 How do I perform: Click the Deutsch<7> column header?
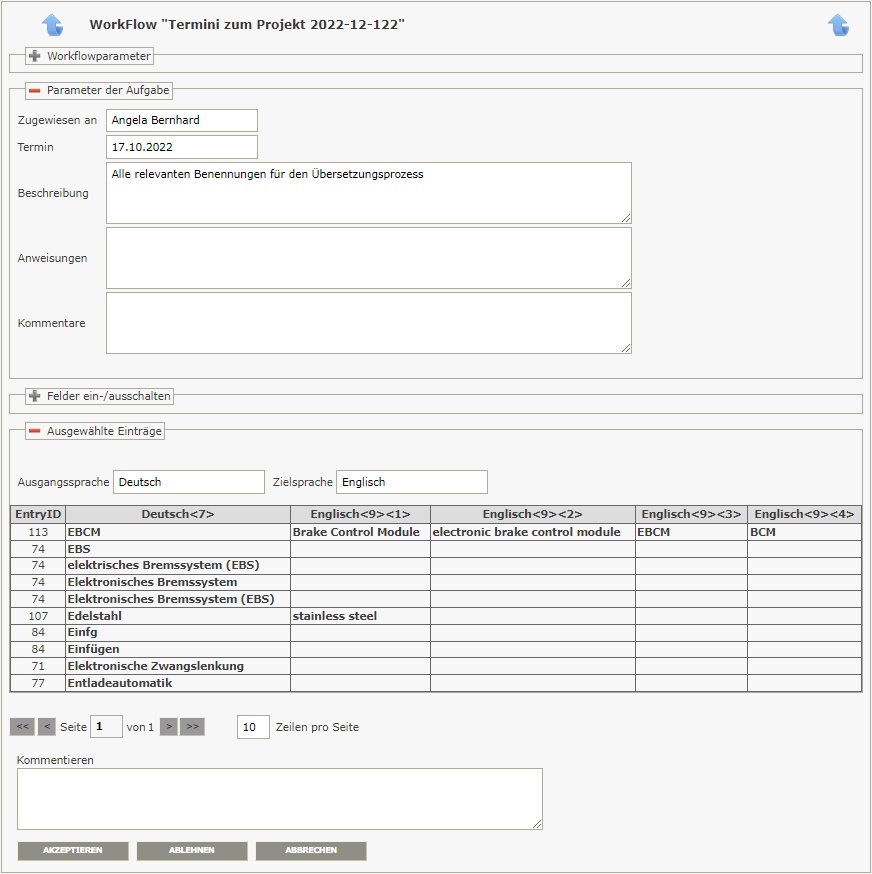(177, 514)
